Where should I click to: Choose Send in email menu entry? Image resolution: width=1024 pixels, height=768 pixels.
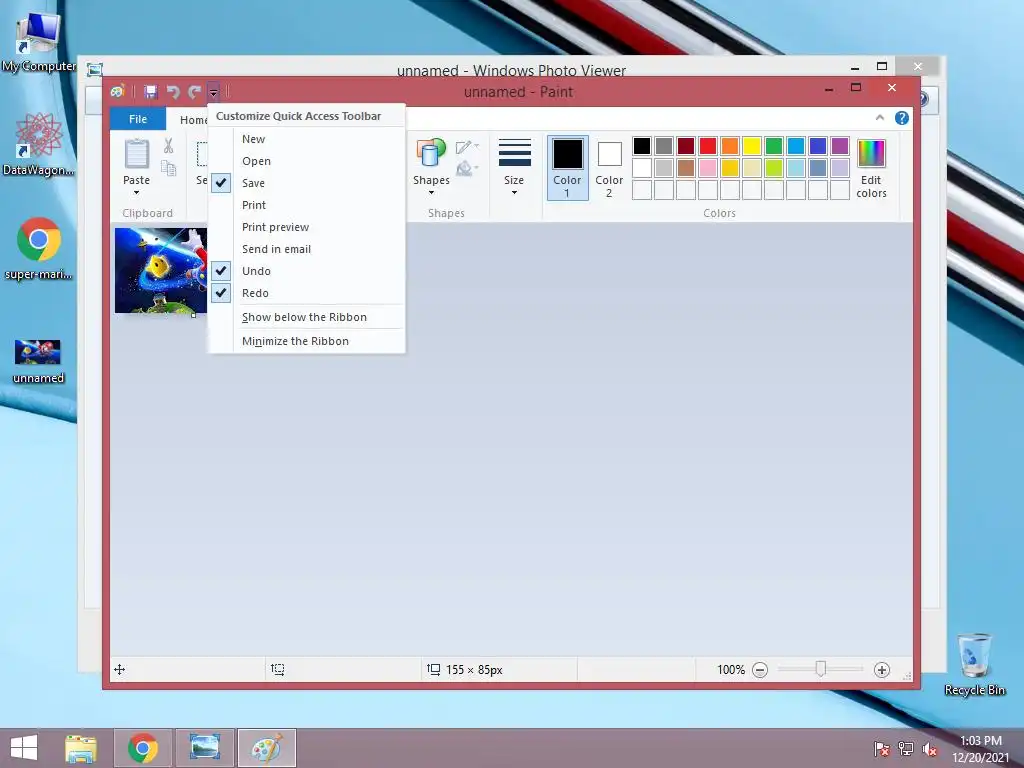pyautogui.click(x=306, y=249)
